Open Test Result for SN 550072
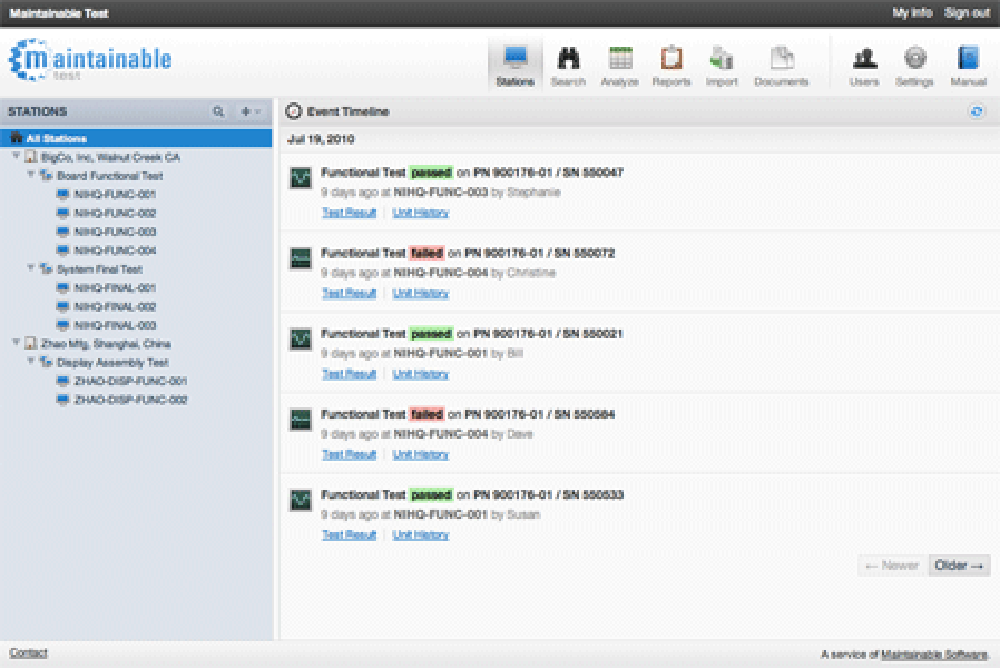Viewport: 1000px width, 668px height. click(x=349, y=293)
